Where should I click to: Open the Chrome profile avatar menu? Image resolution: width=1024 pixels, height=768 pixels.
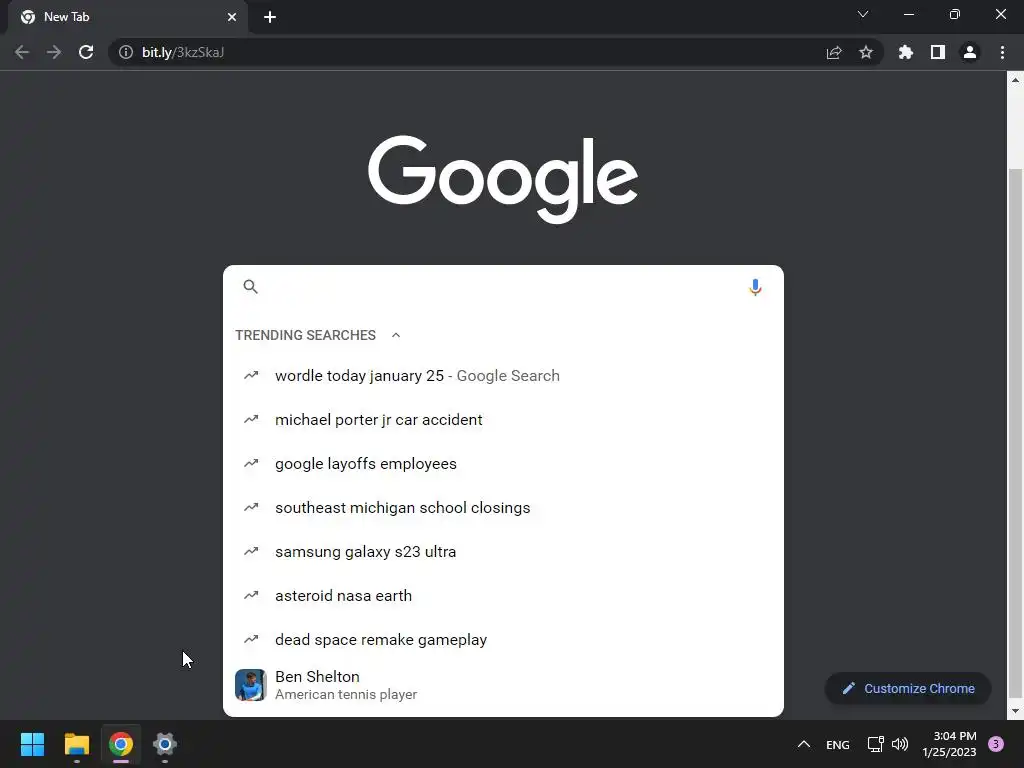(x=970, y=52)
